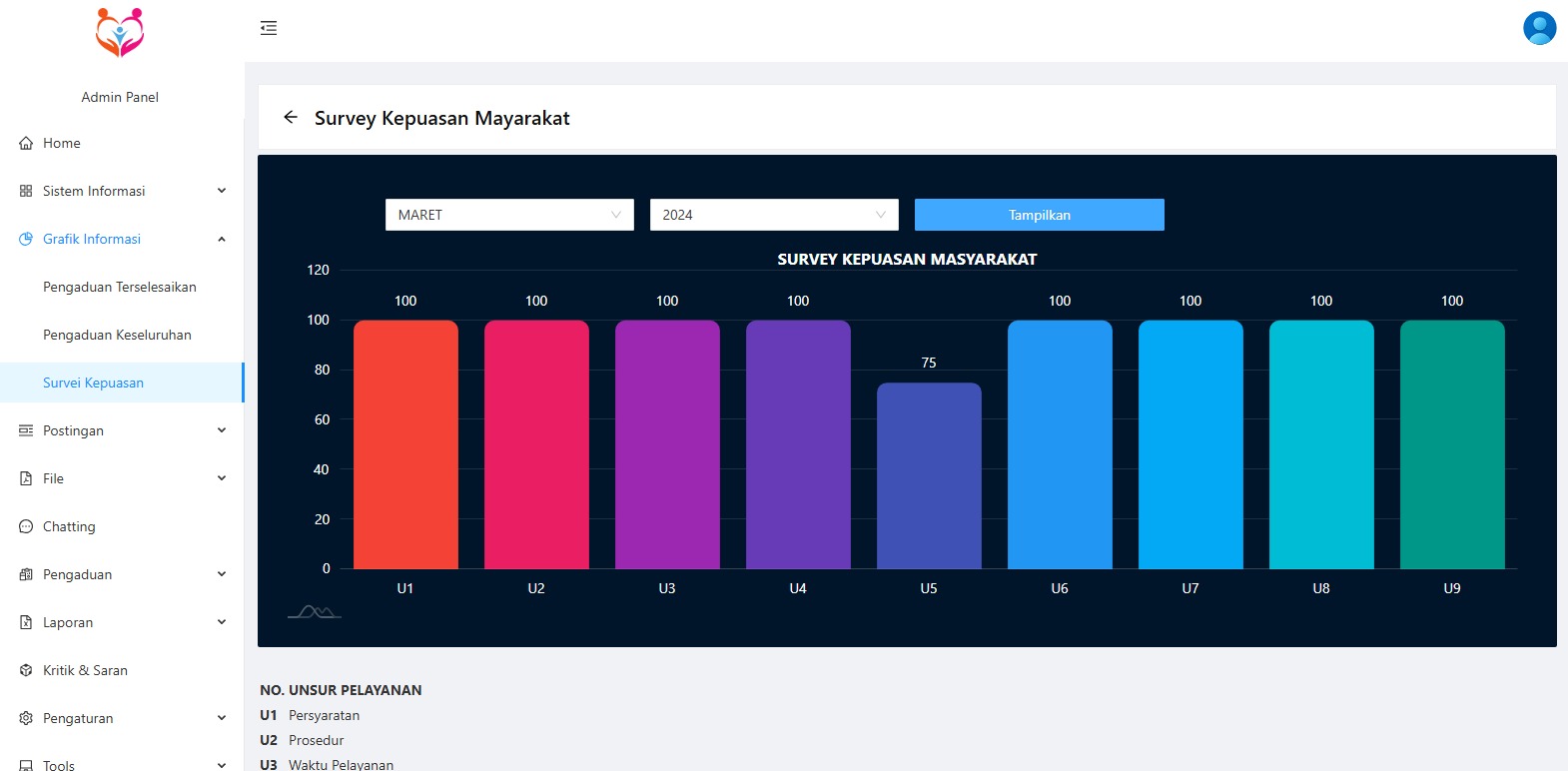The height and width of the screenshot is (771, 1568).
Task: Select Survei Kepuasan submenu
Action: coord(122,383)
